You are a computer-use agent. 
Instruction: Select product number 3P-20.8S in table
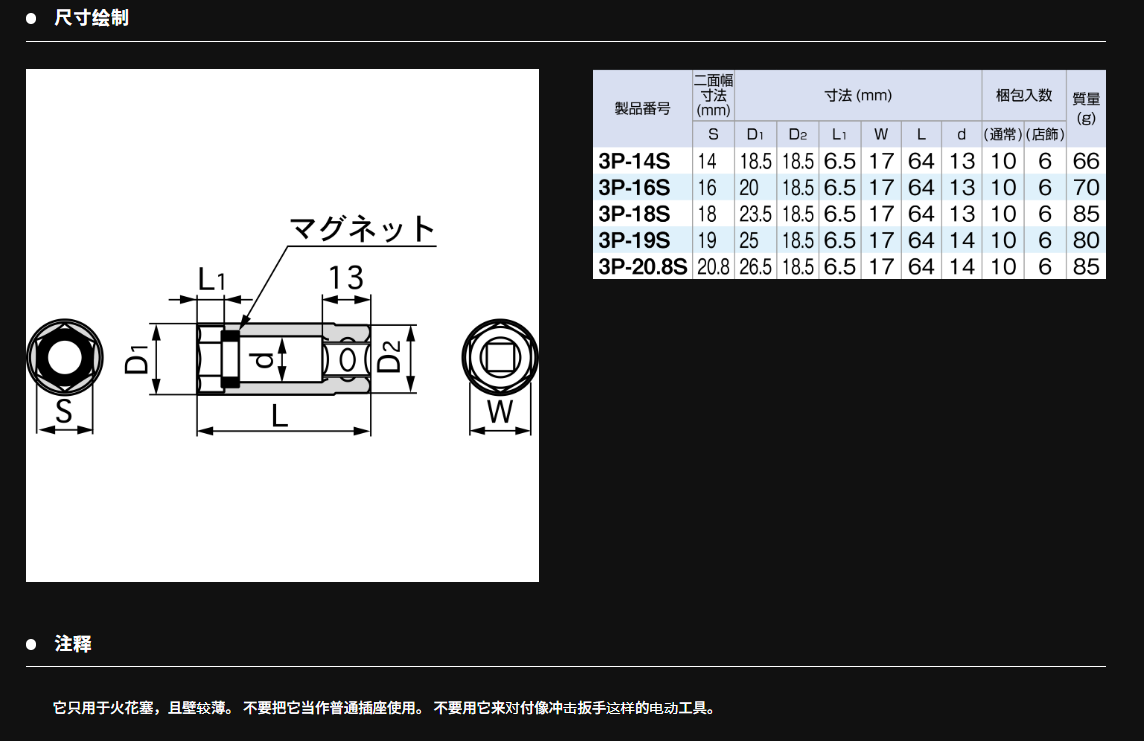coord(642,266)
